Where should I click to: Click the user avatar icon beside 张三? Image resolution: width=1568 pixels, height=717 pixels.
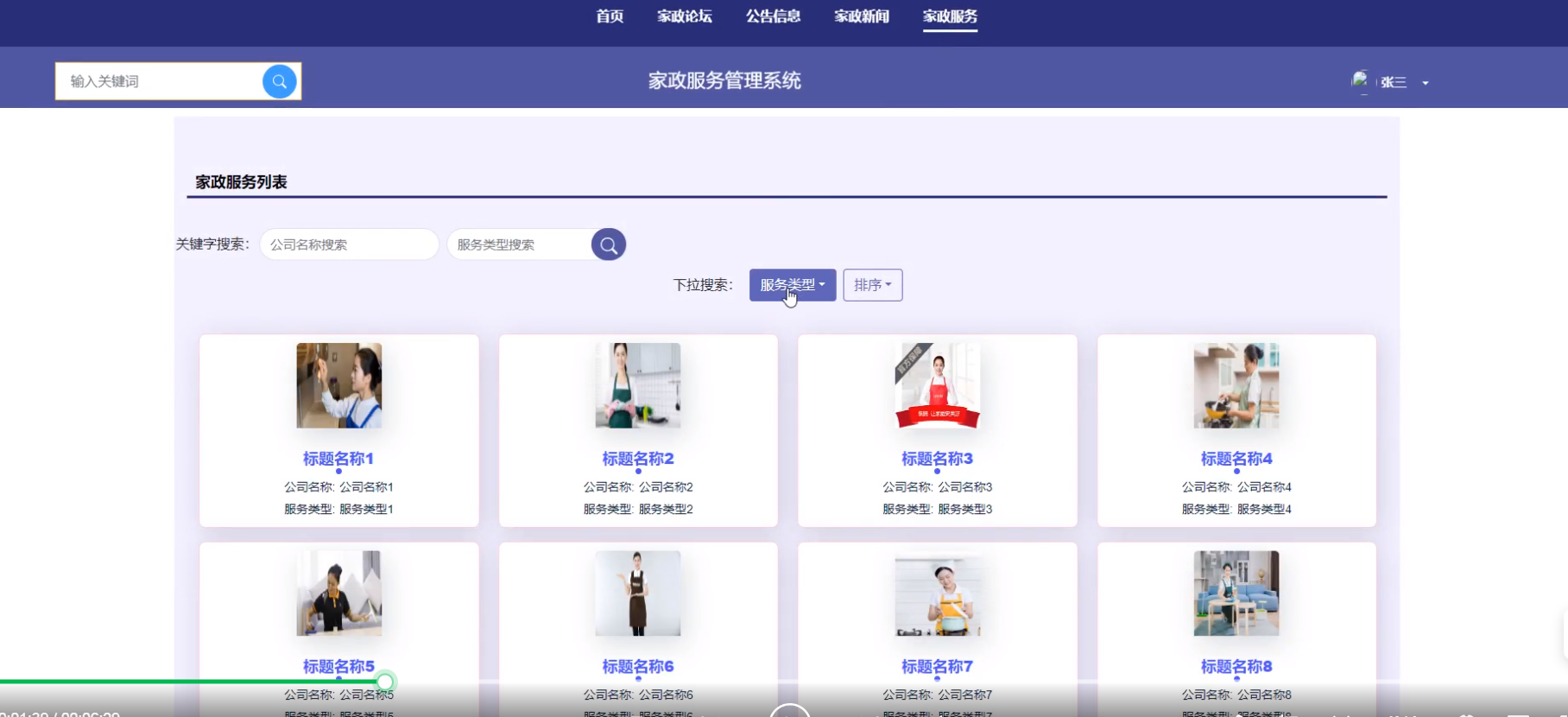click(x=1360, y=81)
